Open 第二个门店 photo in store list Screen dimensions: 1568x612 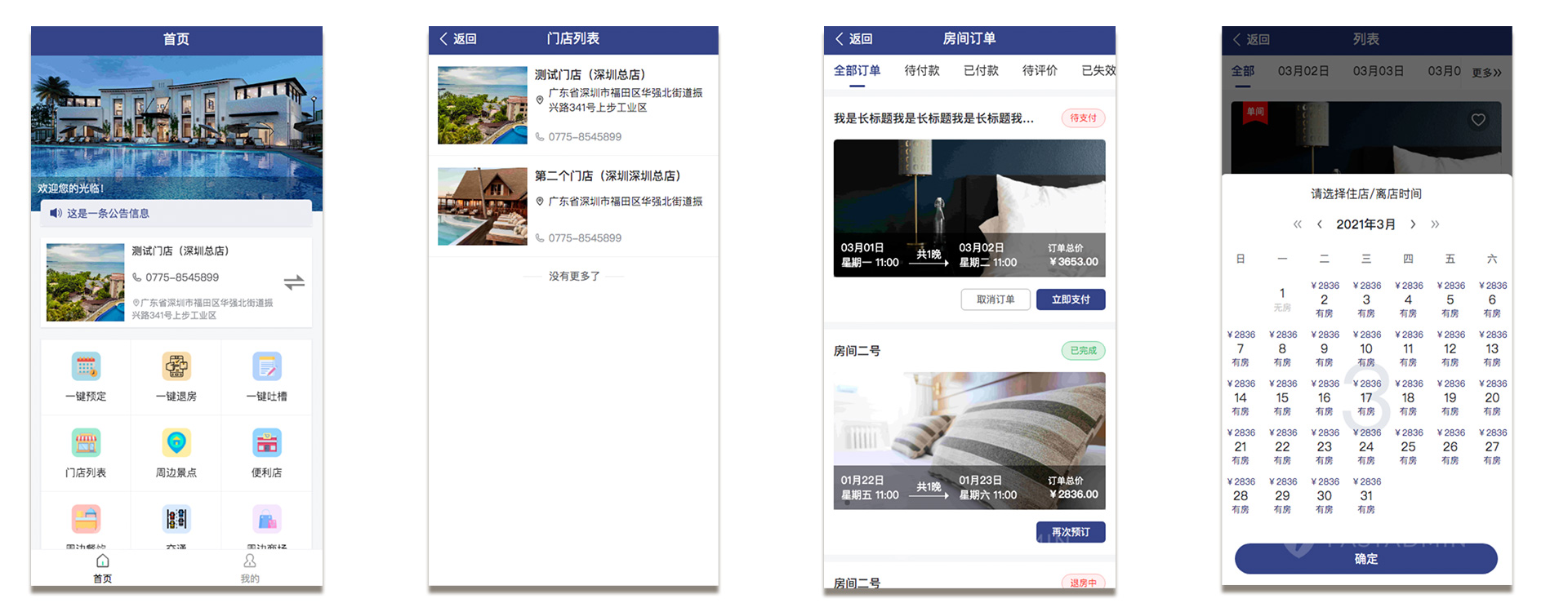coord(483,206)
